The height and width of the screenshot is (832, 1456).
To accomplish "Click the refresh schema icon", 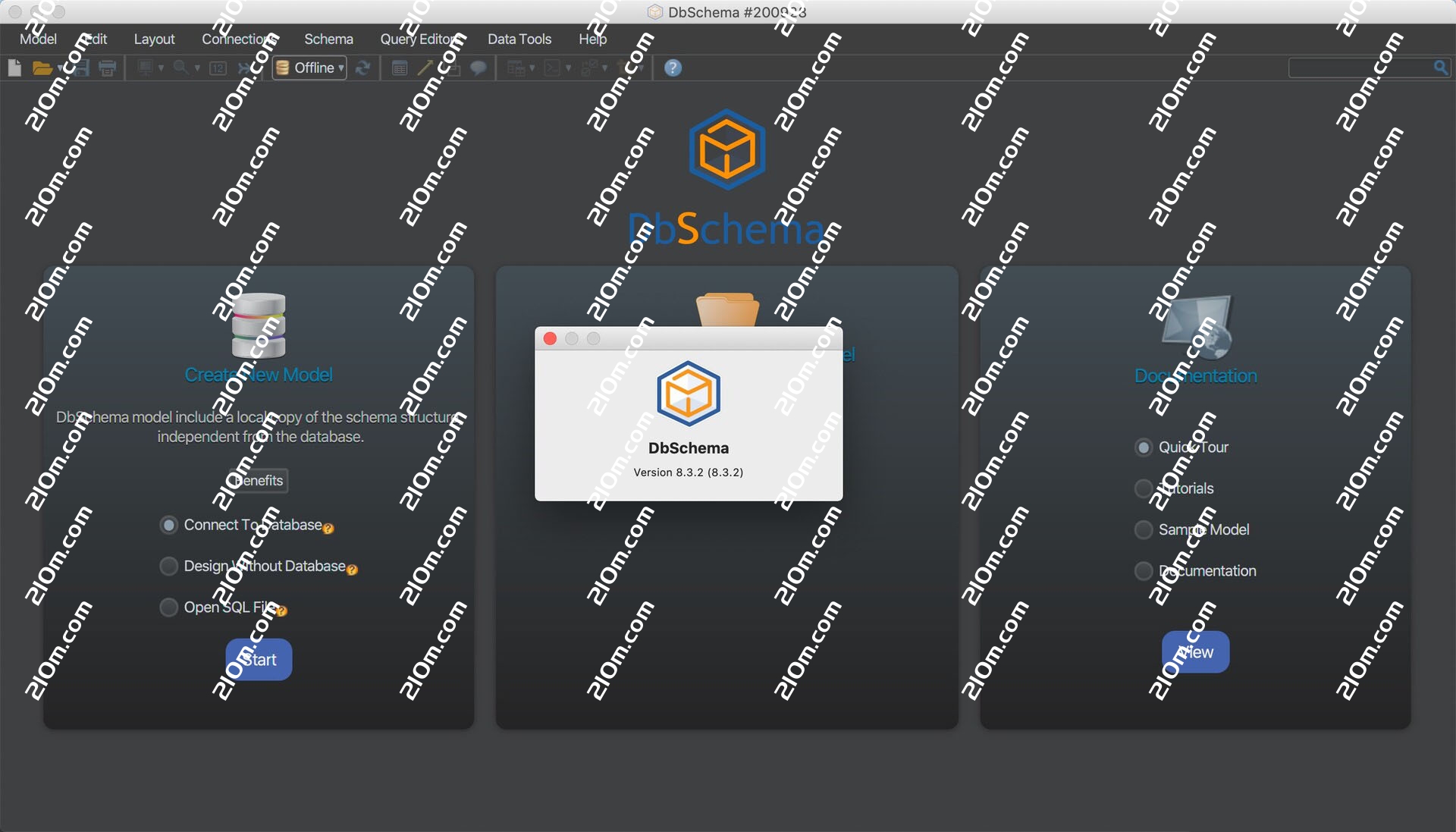I will (x=363, y=68).
